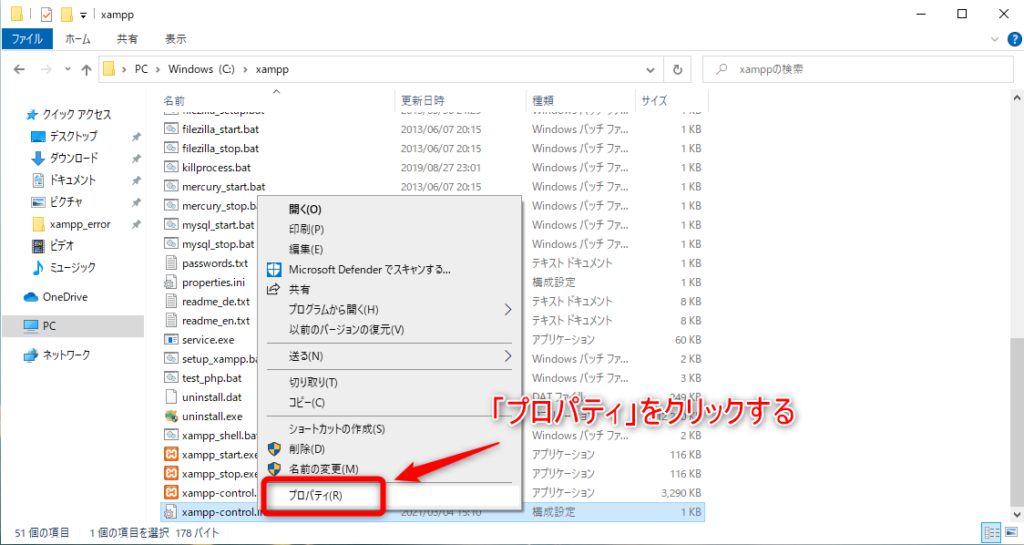Select uninstall.dat file icon
Viewport: 1024px width, 545px height.
(x=171, y=397)
